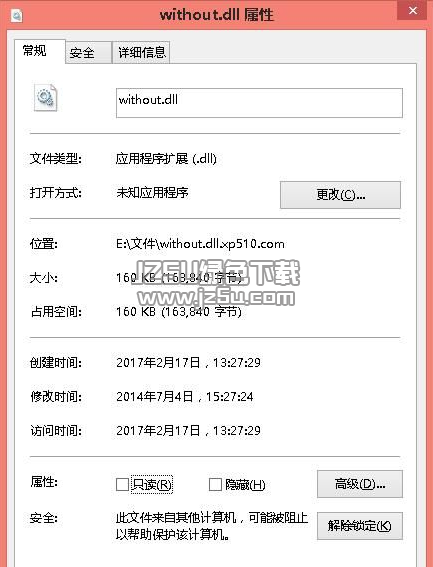Close the without.dll properties dialog

pyautogui.click(x=412, y=11)
